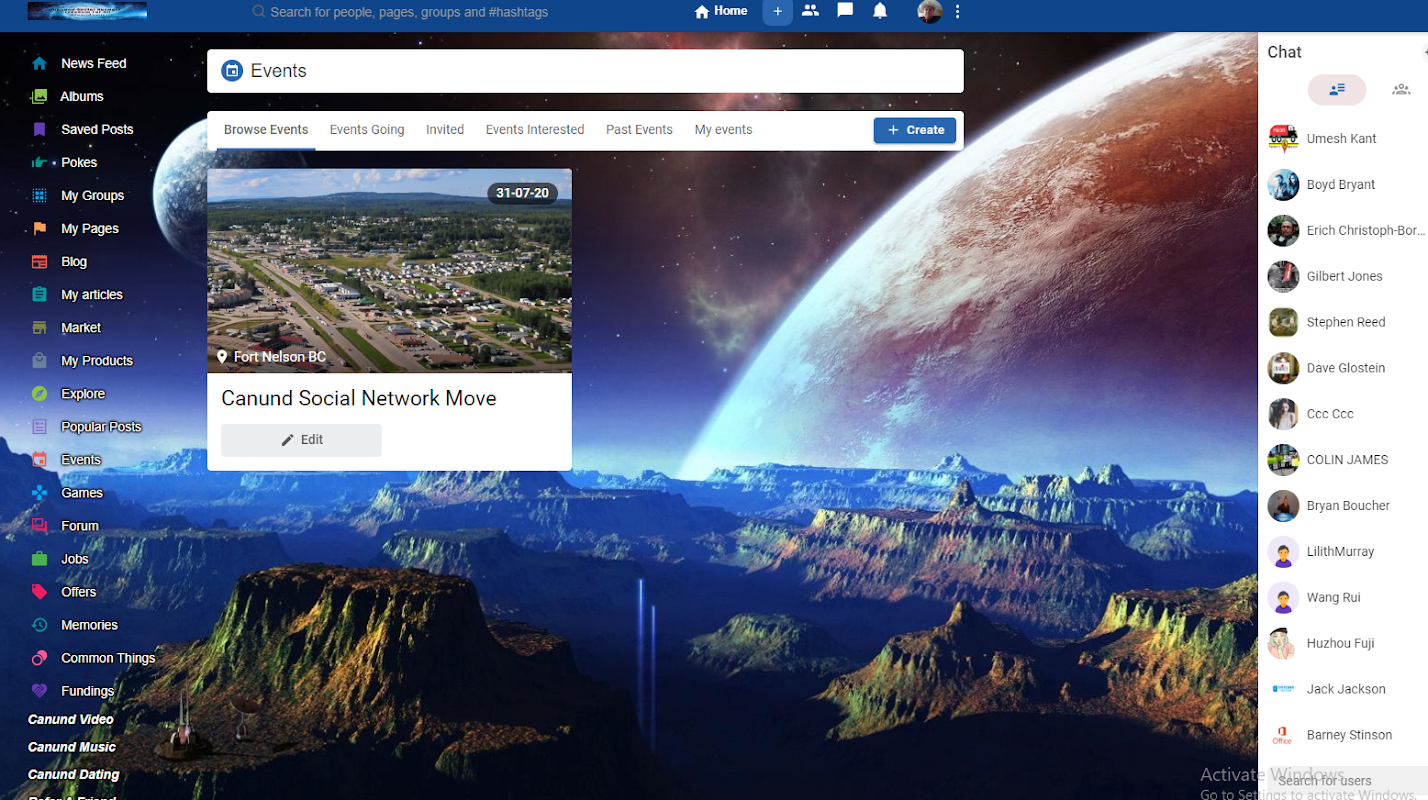Switch to Events Interested tab
1428x800 pixels.
pos(535,130)
